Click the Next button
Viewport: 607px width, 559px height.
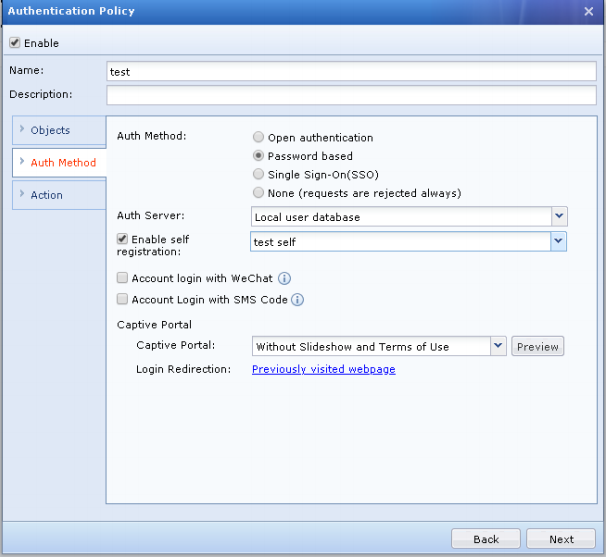pos(561,539)
